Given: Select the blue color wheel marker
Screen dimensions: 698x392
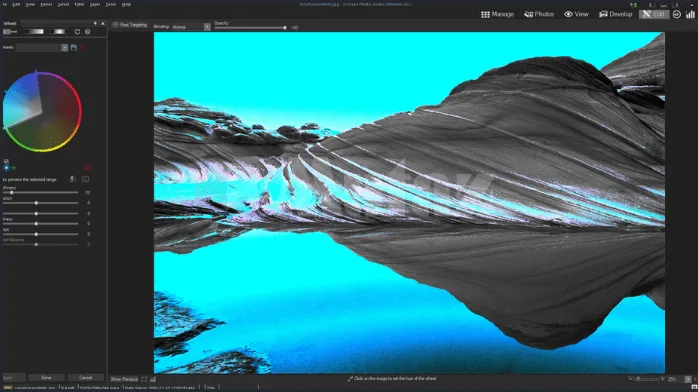Looking at the screenshot, I should pyautogui.click(x=6, y=168).
